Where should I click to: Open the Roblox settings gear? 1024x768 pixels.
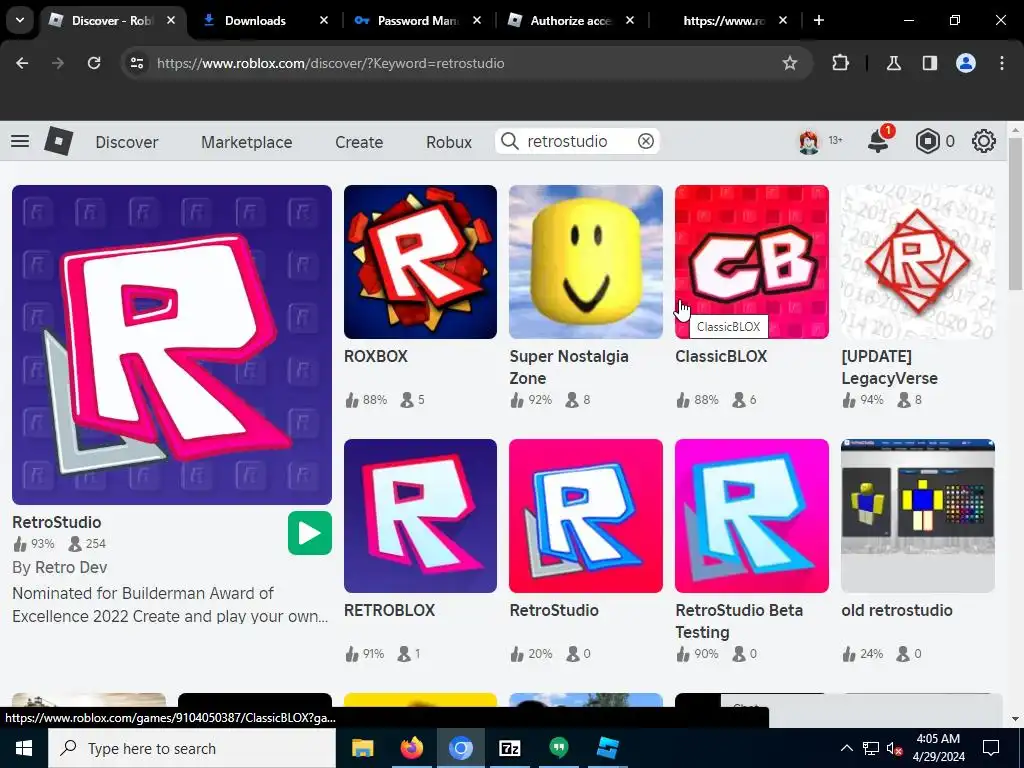coord(984,141)
